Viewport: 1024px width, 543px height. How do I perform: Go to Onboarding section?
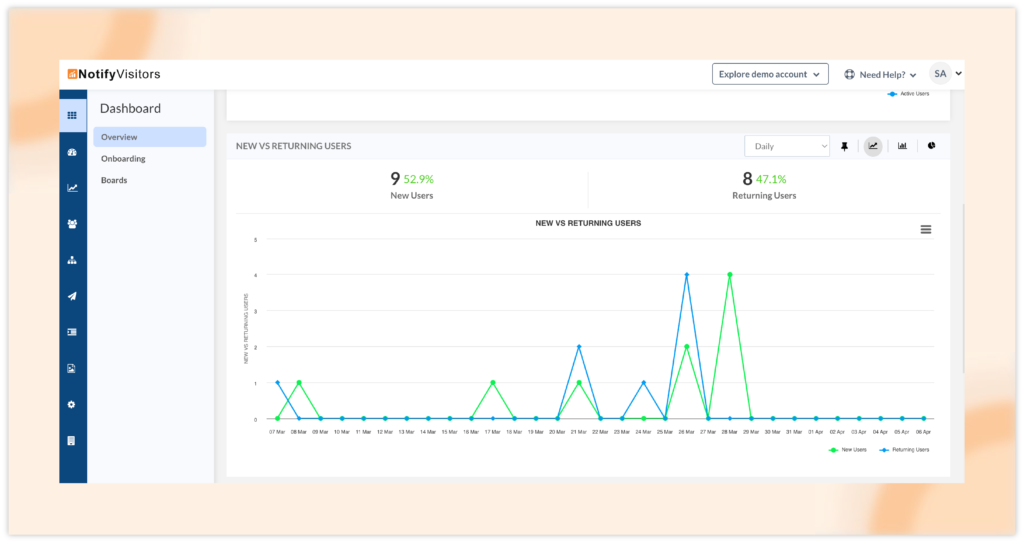pos(123,158)
